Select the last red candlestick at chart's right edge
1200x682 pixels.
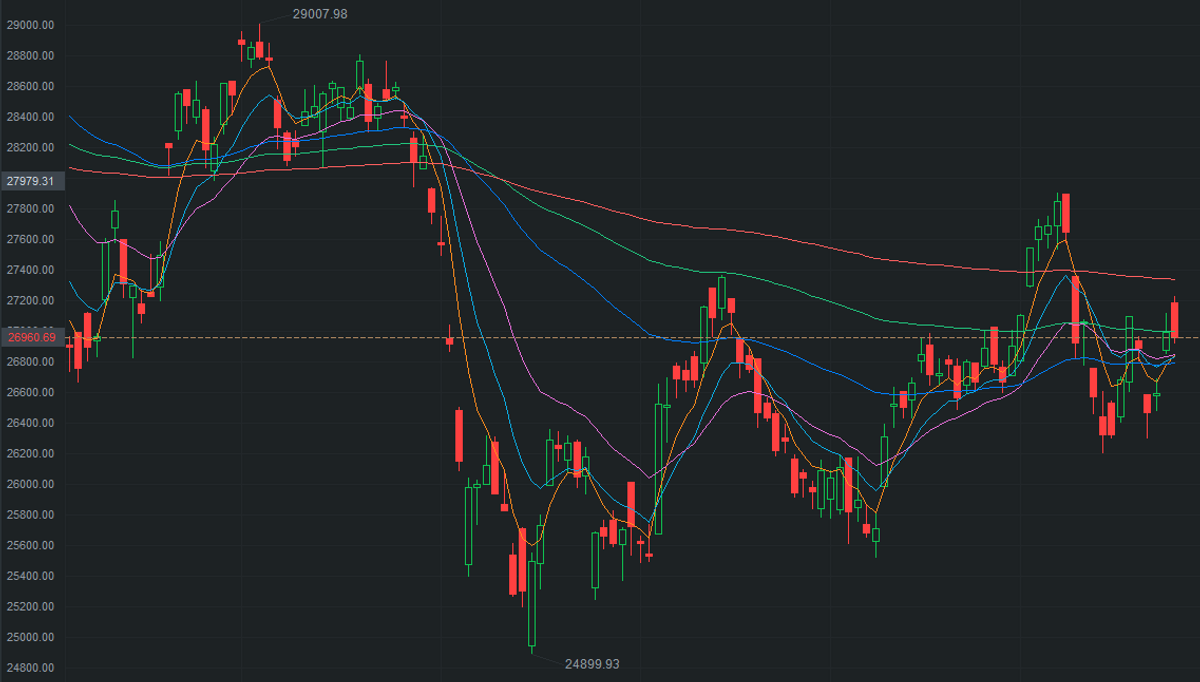[1175, 319]
